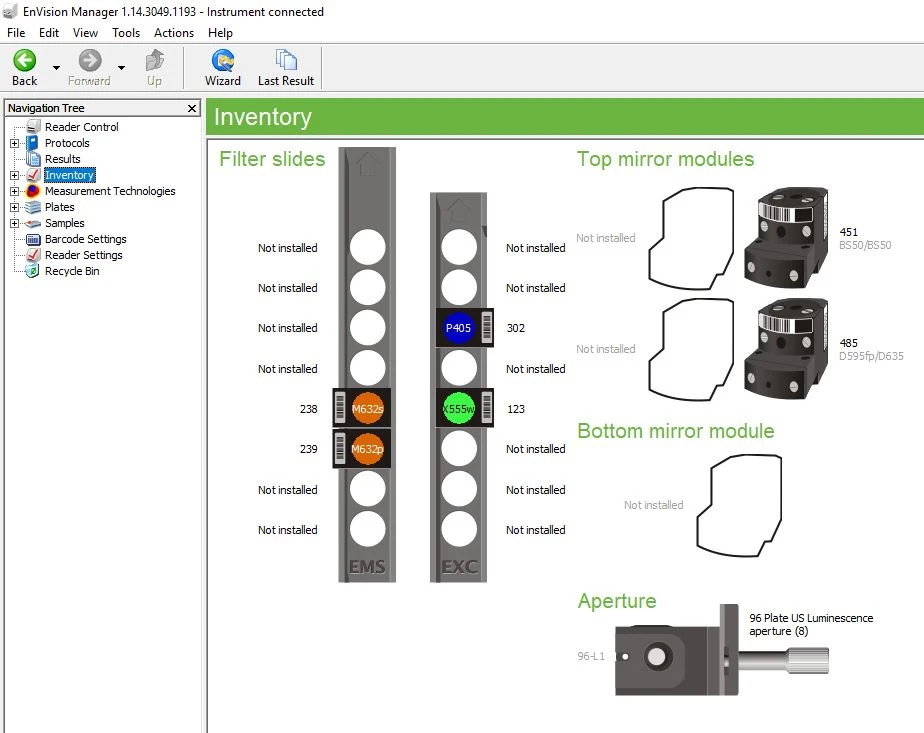
Task: Select Reader Control in navigation tree
Action: pyautogui.click(x=81, y=127)
